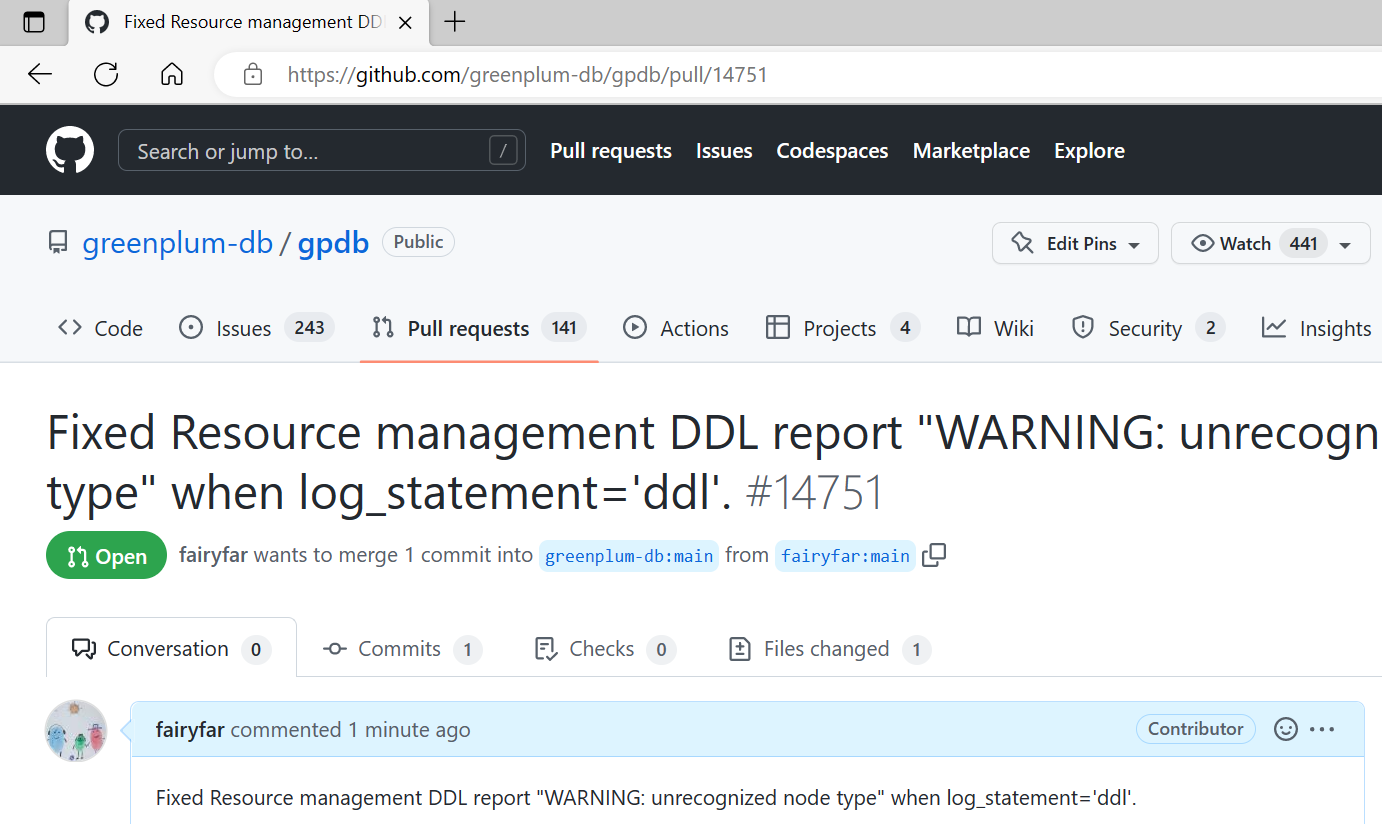Click the #14751 pull request number
This screenshot has width=1382, height=824.
[816, 492]
